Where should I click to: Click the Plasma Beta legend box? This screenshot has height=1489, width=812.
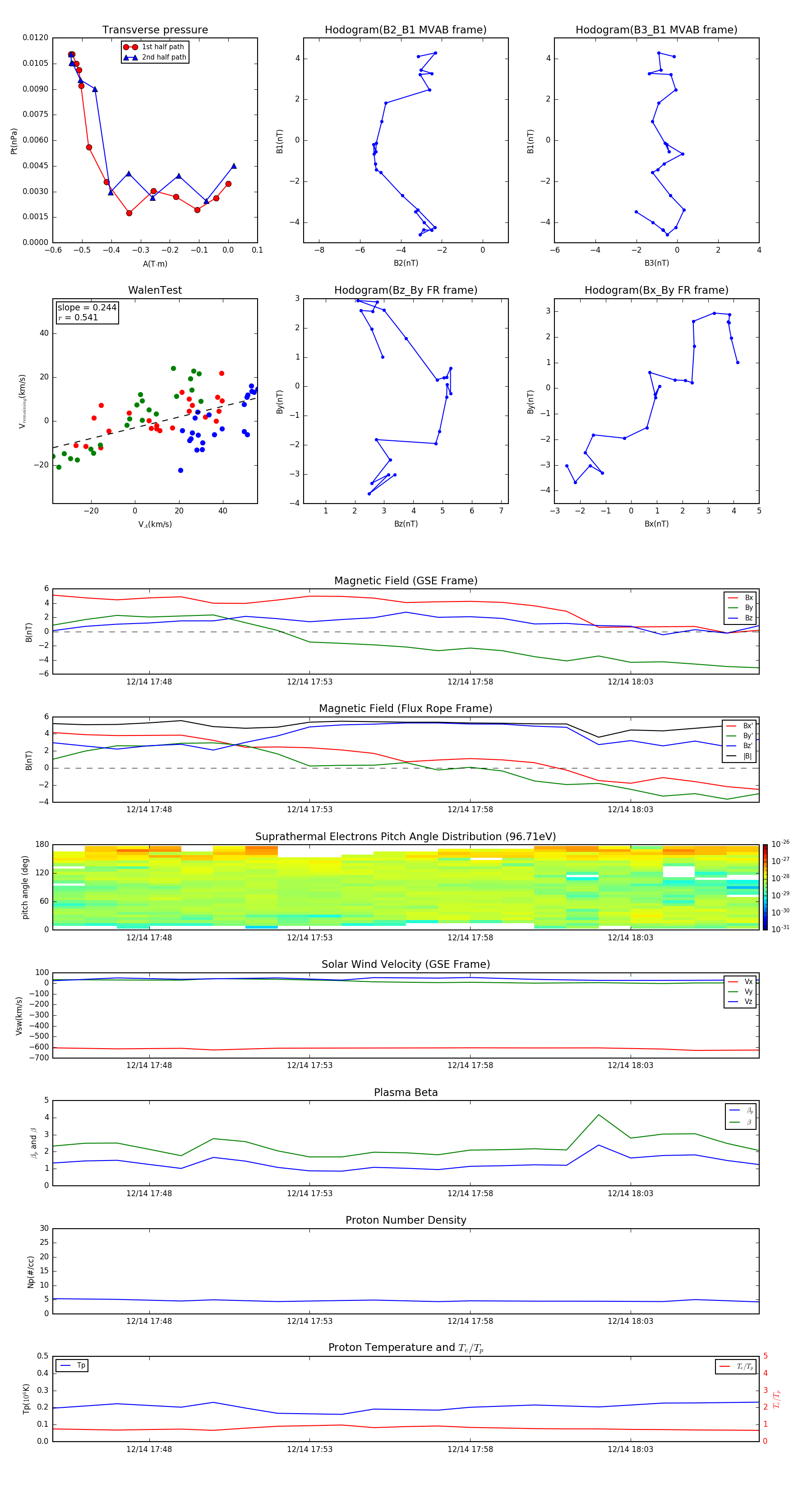[740, 1116]
